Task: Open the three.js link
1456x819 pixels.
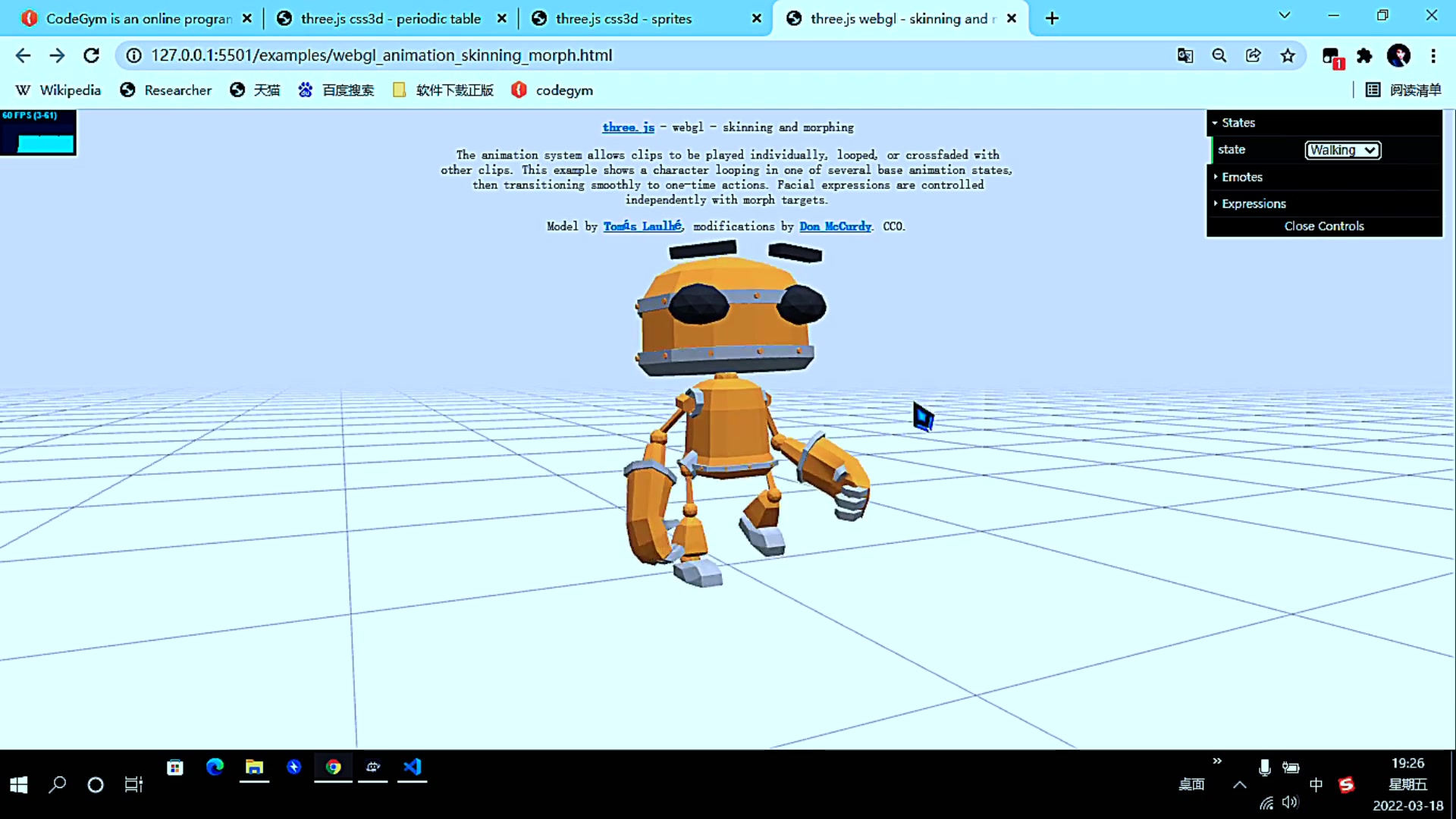Action: pyautogui.click(x=628, y=127)
